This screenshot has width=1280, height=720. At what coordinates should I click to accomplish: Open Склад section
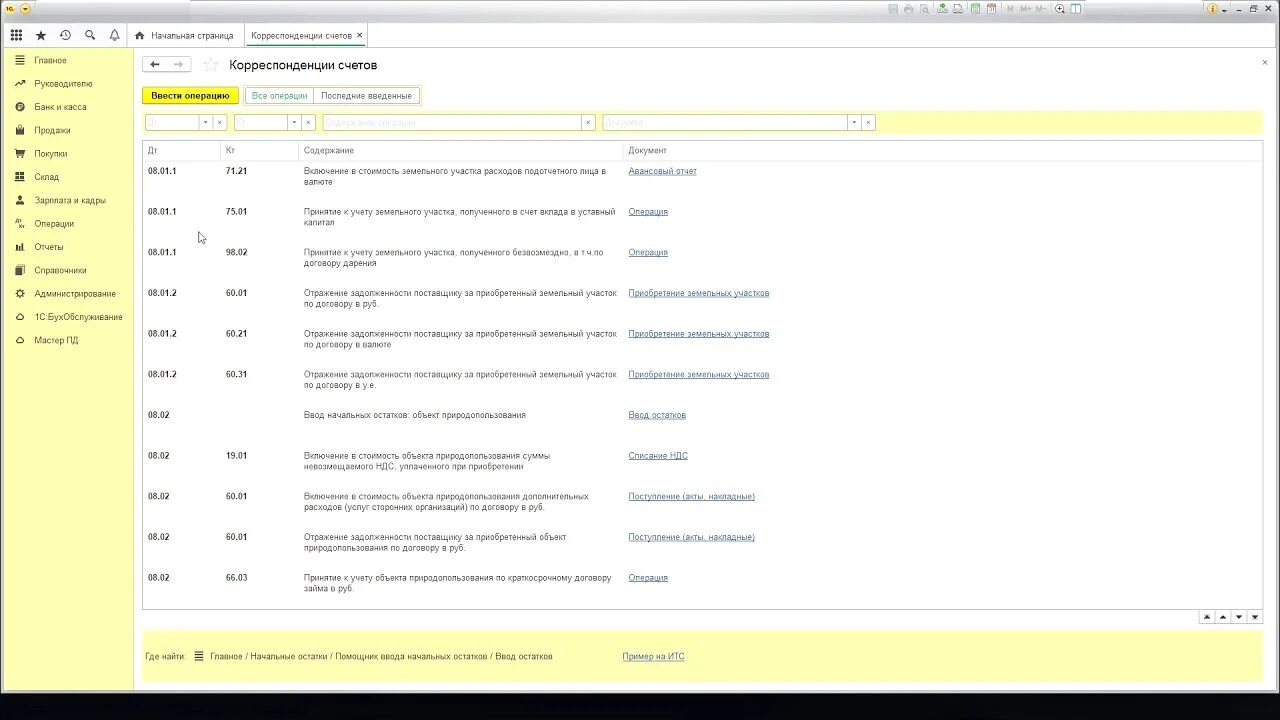[x=46, y=177]
